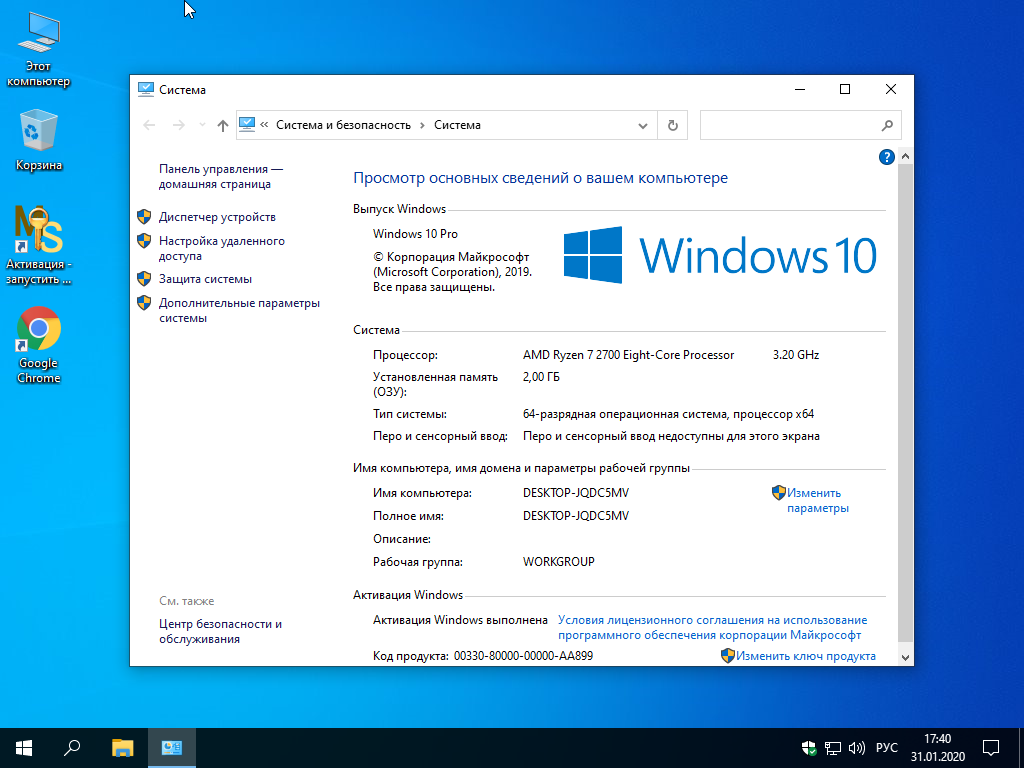Screen dimensions: 1024x768
Task: Click the back navigation arrow
Action: (150, 125)
